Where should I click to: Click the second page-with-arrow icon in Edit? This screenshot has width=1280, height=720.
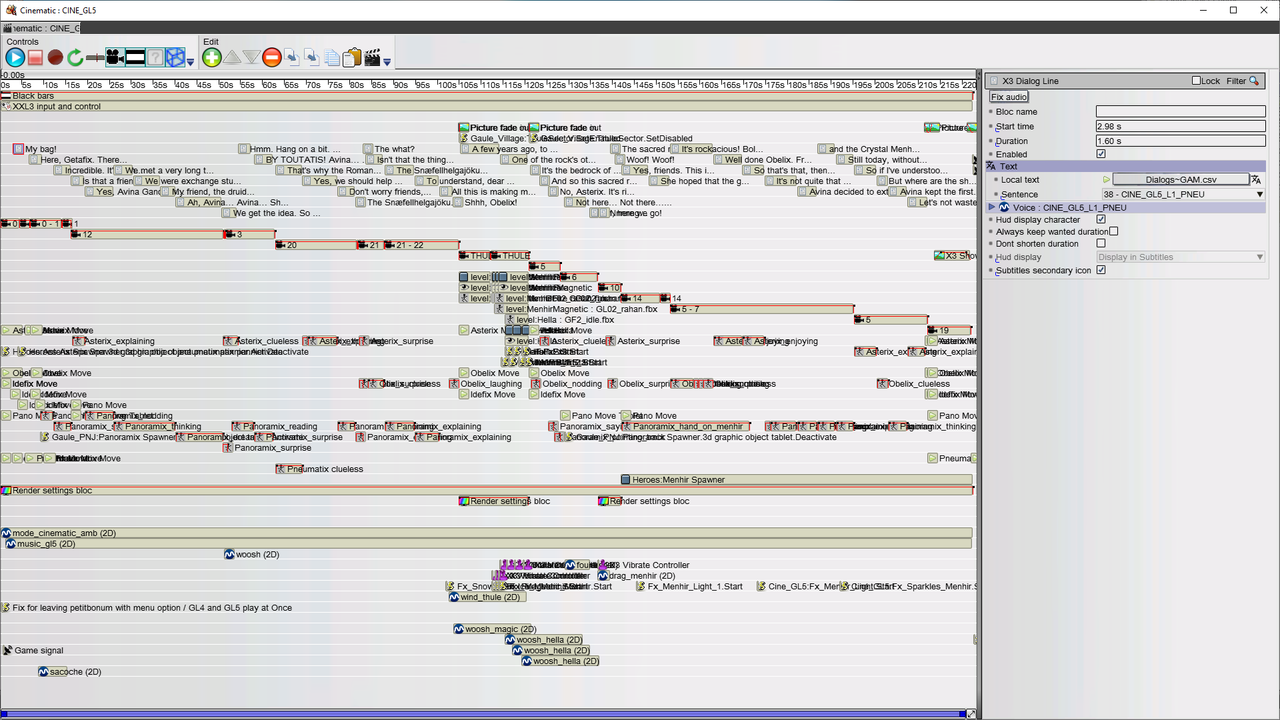(312, 58)
